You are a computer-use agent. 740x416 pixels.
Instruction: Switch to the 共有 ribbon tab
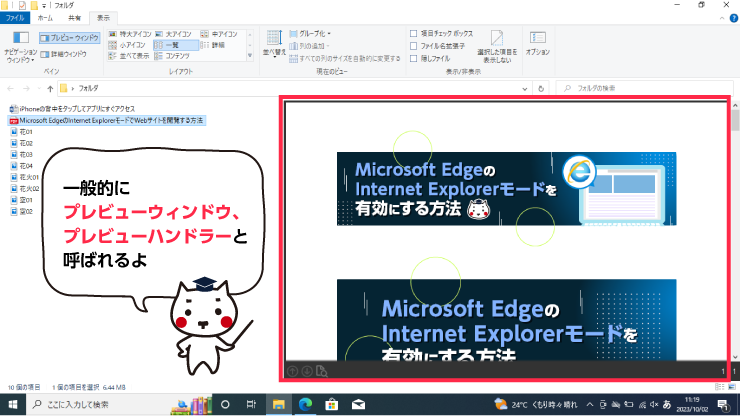[74, 18]
